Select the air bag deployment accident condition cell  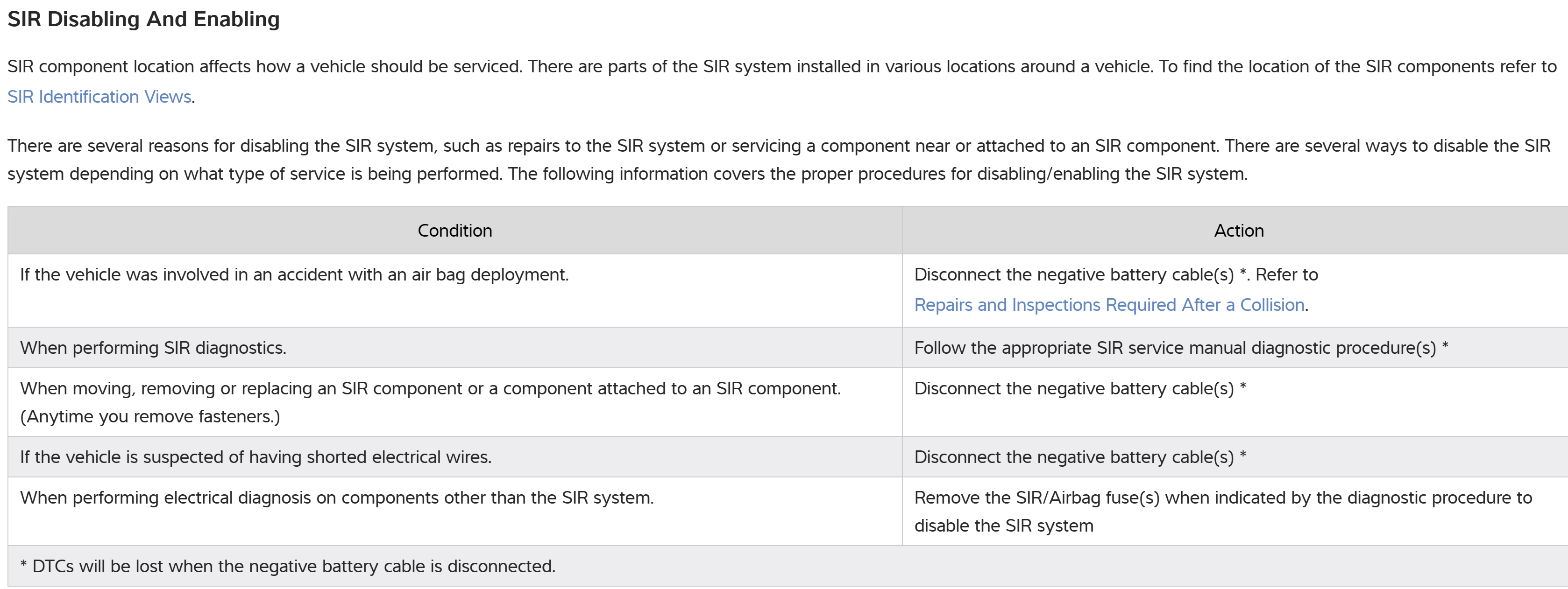click(294, 275)
